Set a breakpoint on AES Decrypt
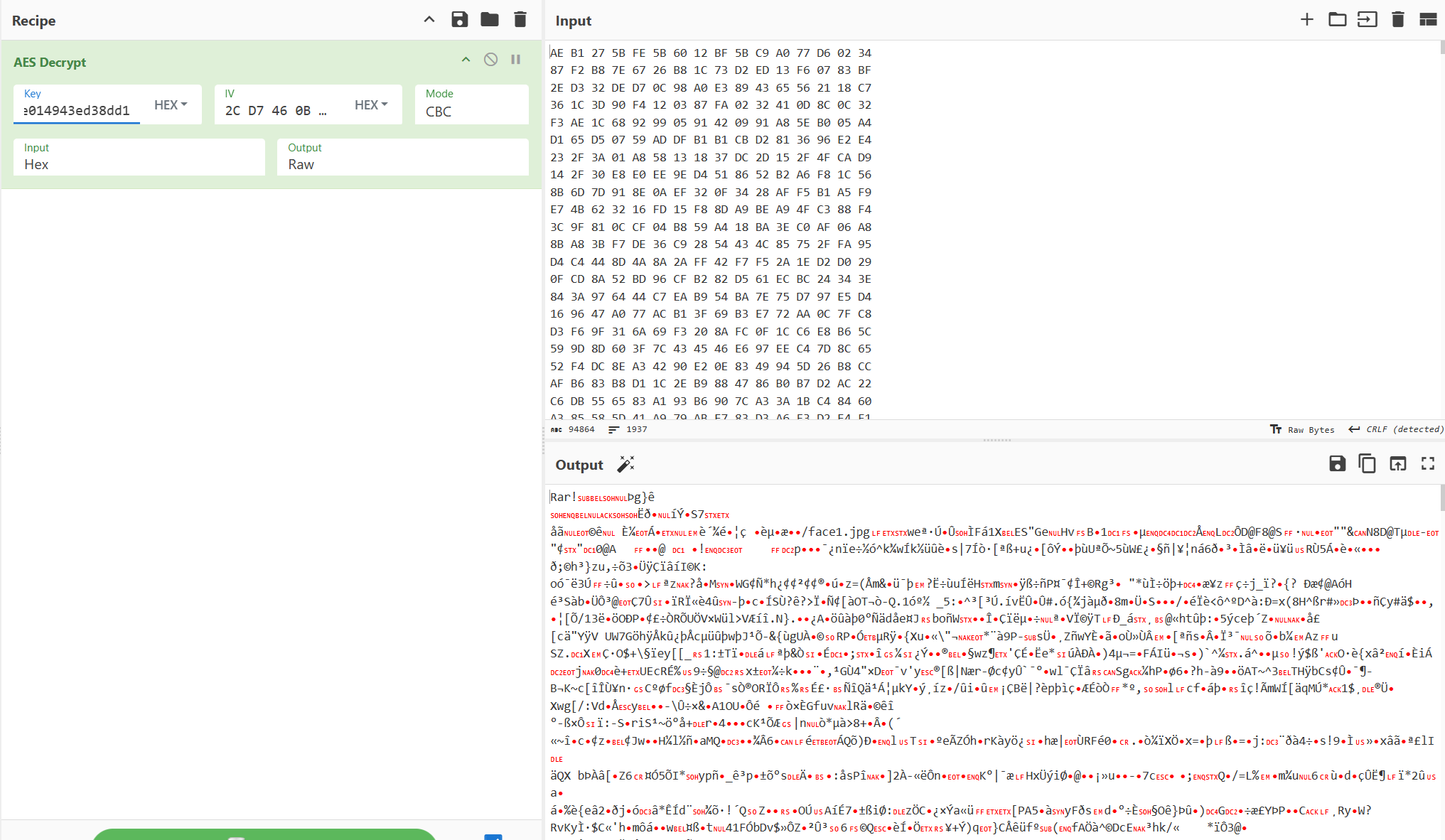 click(515, 59)
